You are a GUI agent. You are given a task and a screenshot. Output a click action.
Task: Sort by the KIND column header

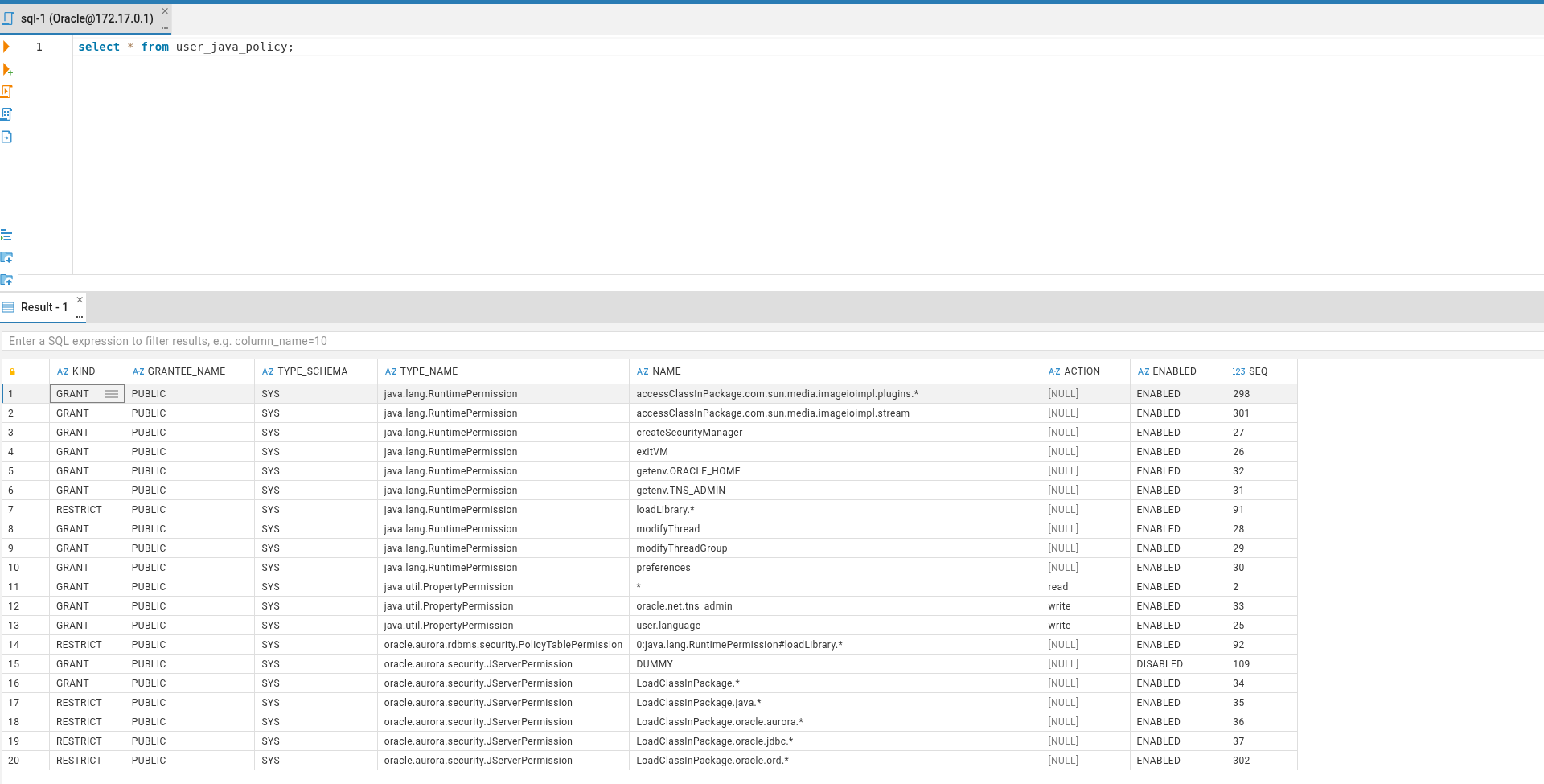tap(87, 371)
